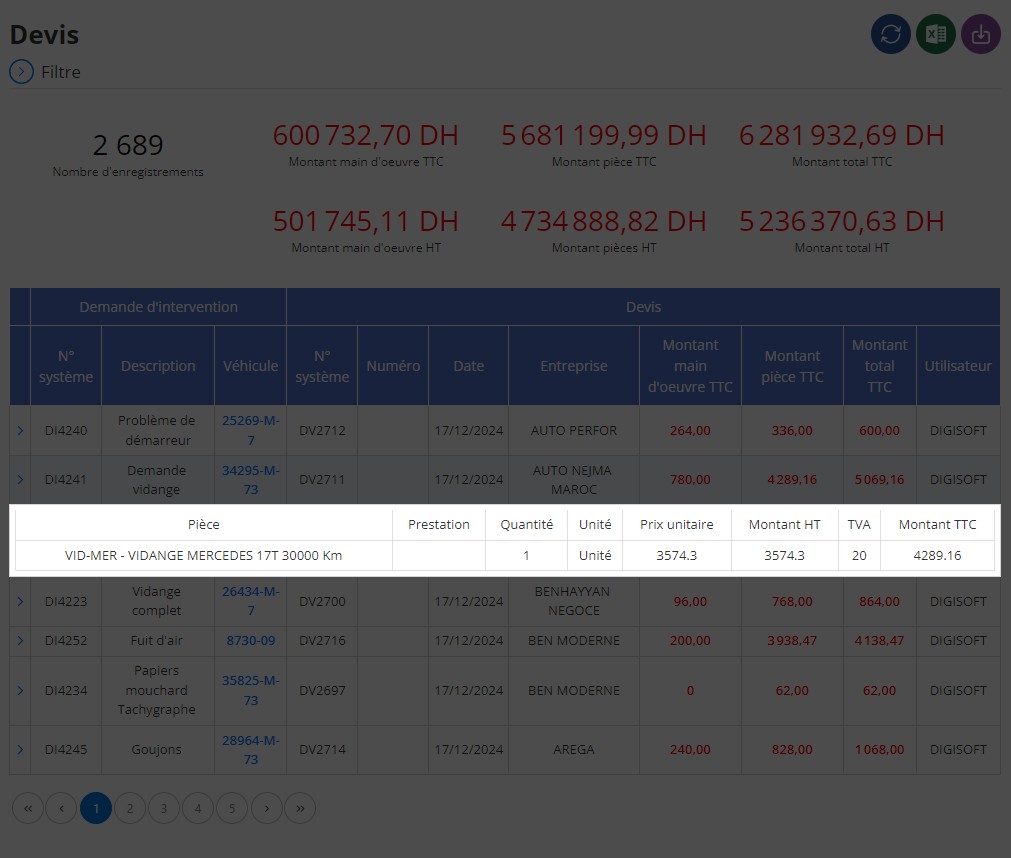Collapse row DI4241 details

20,480
